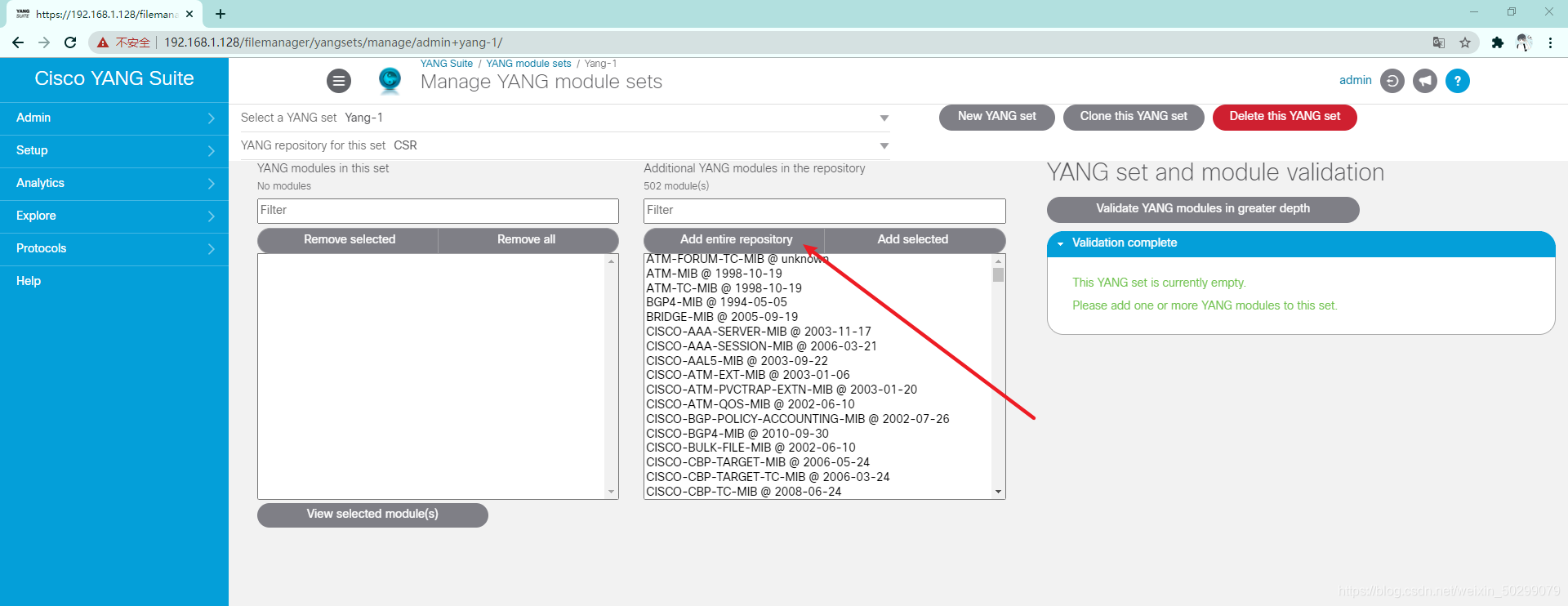Select ATM-TC-MIB @ 1998-10-19 module
Image resolution: width=1568 pixels, height=606 pixels.
click(x=817, y=288)
